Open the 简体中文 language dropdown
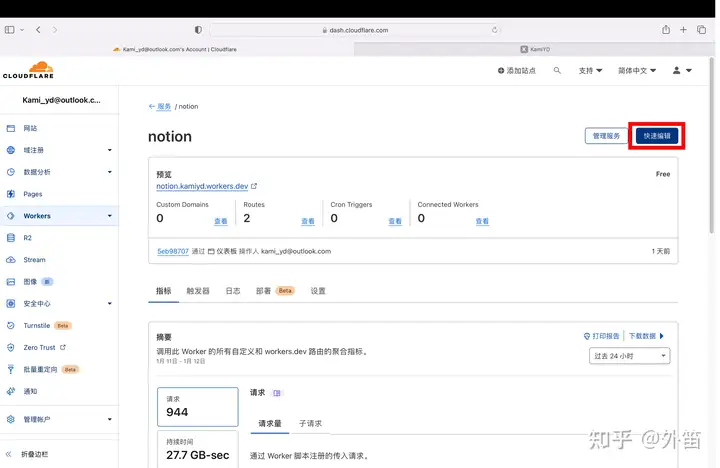The height and width of the screenshot is (468, 720). (637, 70)
